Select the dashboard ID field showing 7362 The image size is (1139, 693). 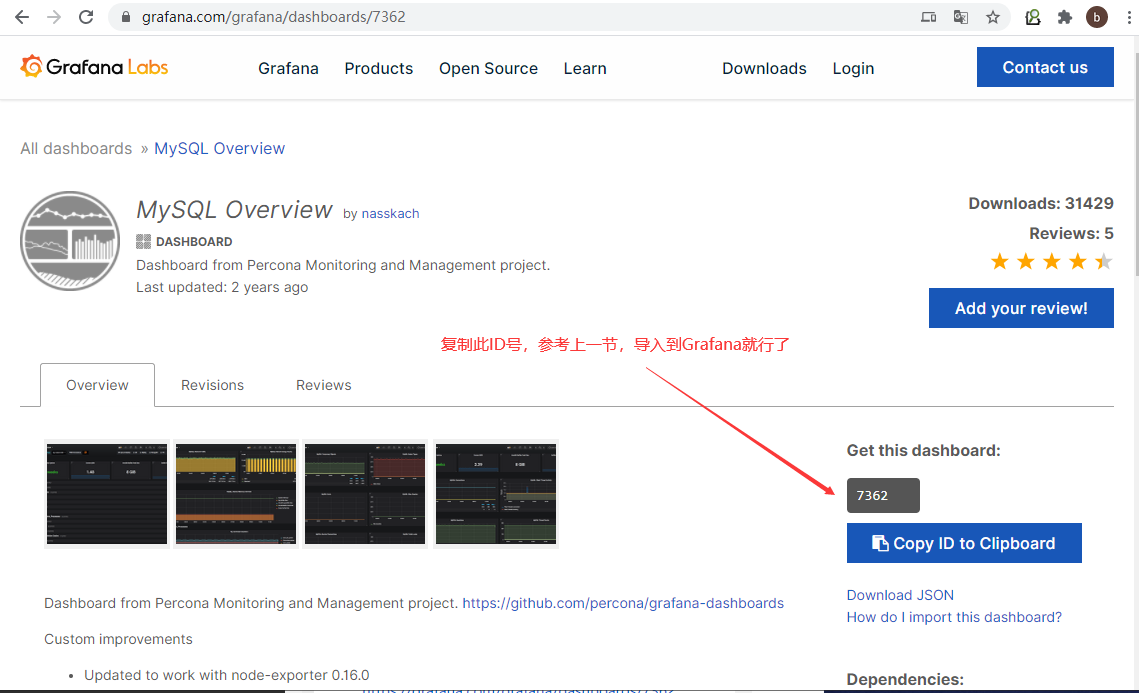(x=883, y=495)
